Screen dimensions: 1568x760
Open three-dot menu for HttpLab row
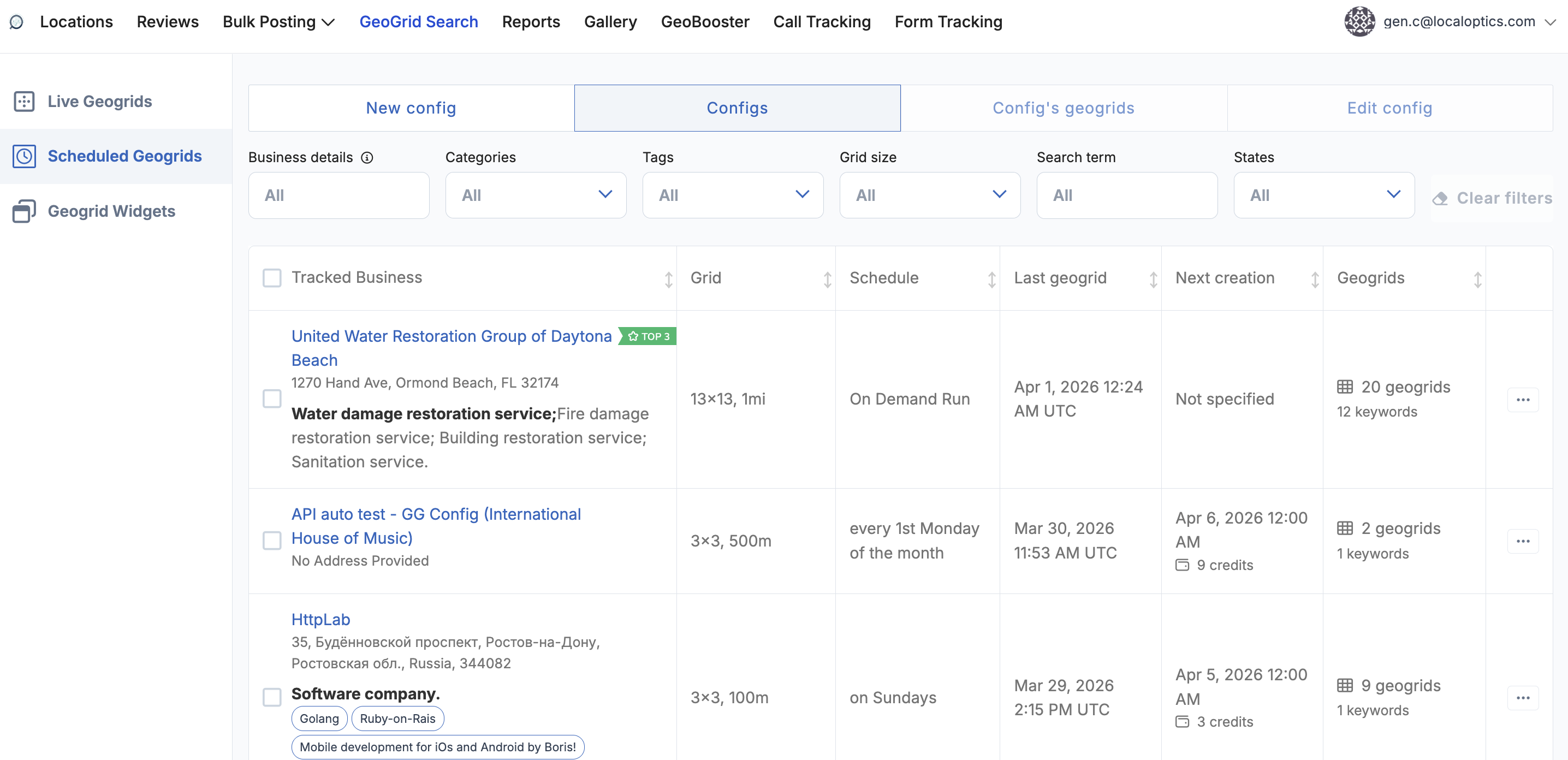[x=1522, y=698]
